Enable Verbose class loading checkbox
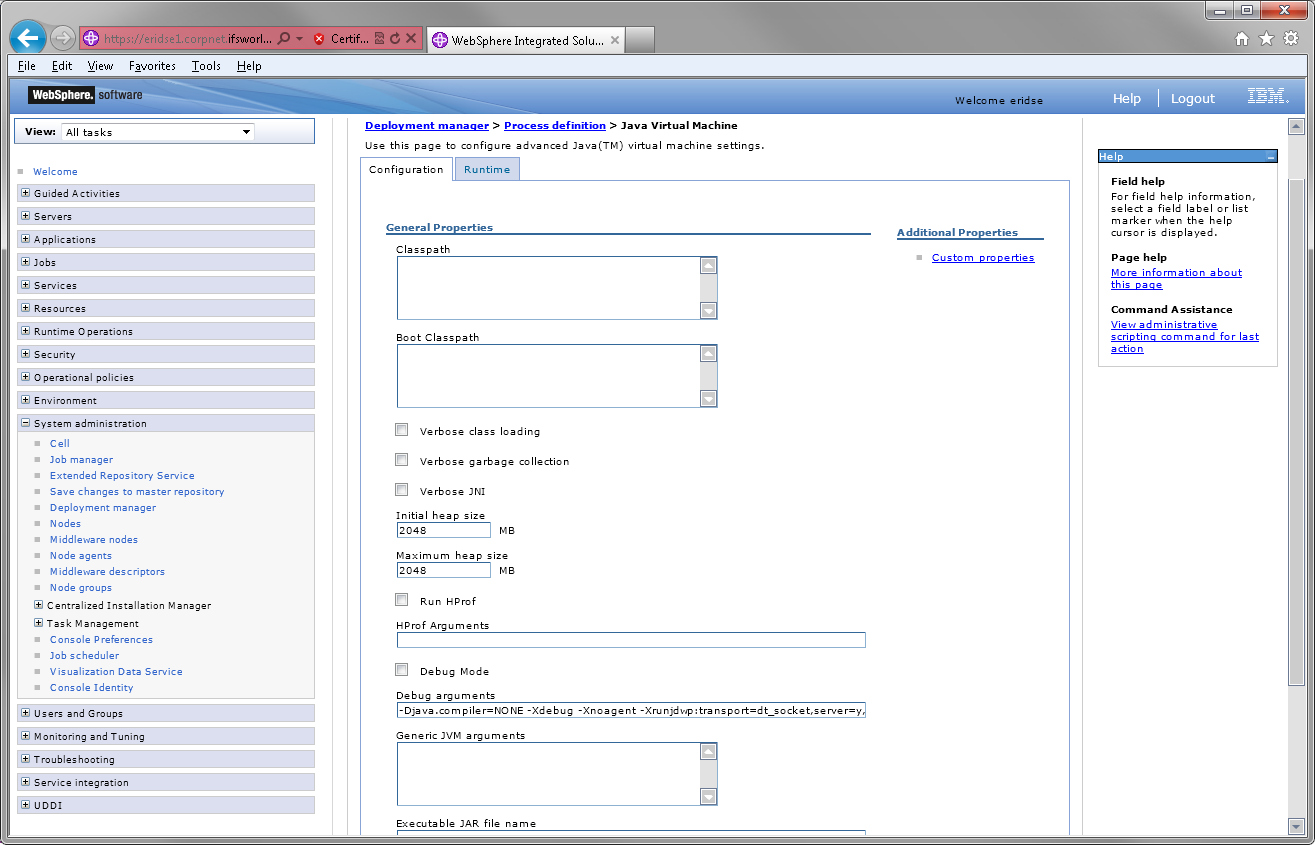Viewport: 1315px width, 845px height. (402, 430)
